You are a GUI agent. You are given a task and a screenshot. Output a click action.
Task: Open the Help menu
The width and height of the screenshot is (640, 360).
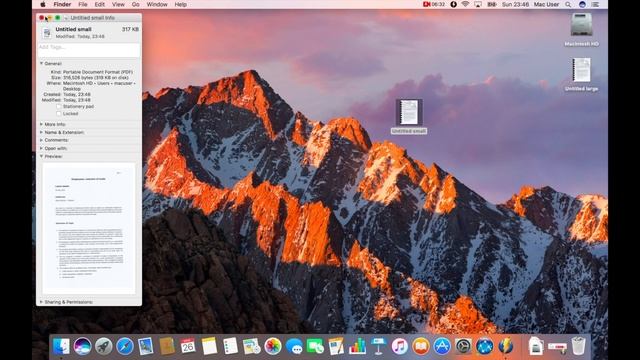180,4
